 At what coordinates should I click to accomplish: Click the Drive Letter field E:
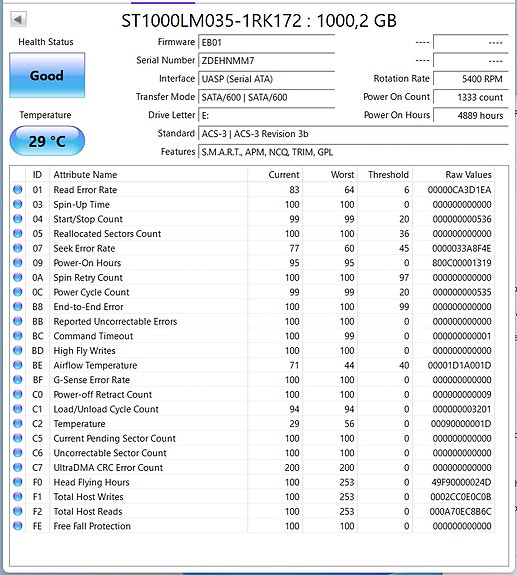266,116
